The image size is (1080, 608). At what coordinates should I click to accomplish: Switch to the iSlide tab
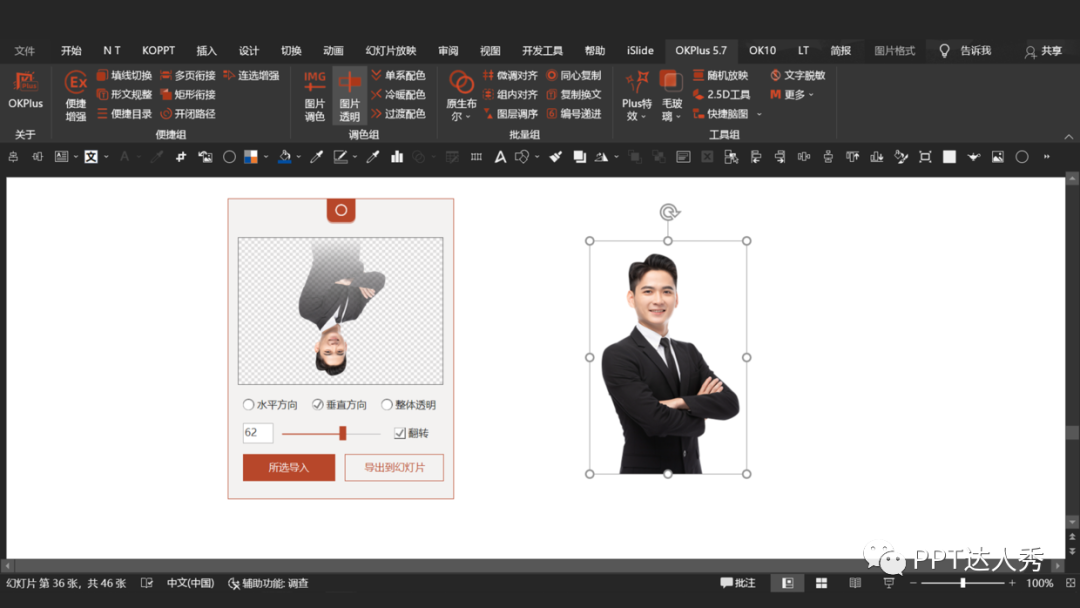point(640,51)
